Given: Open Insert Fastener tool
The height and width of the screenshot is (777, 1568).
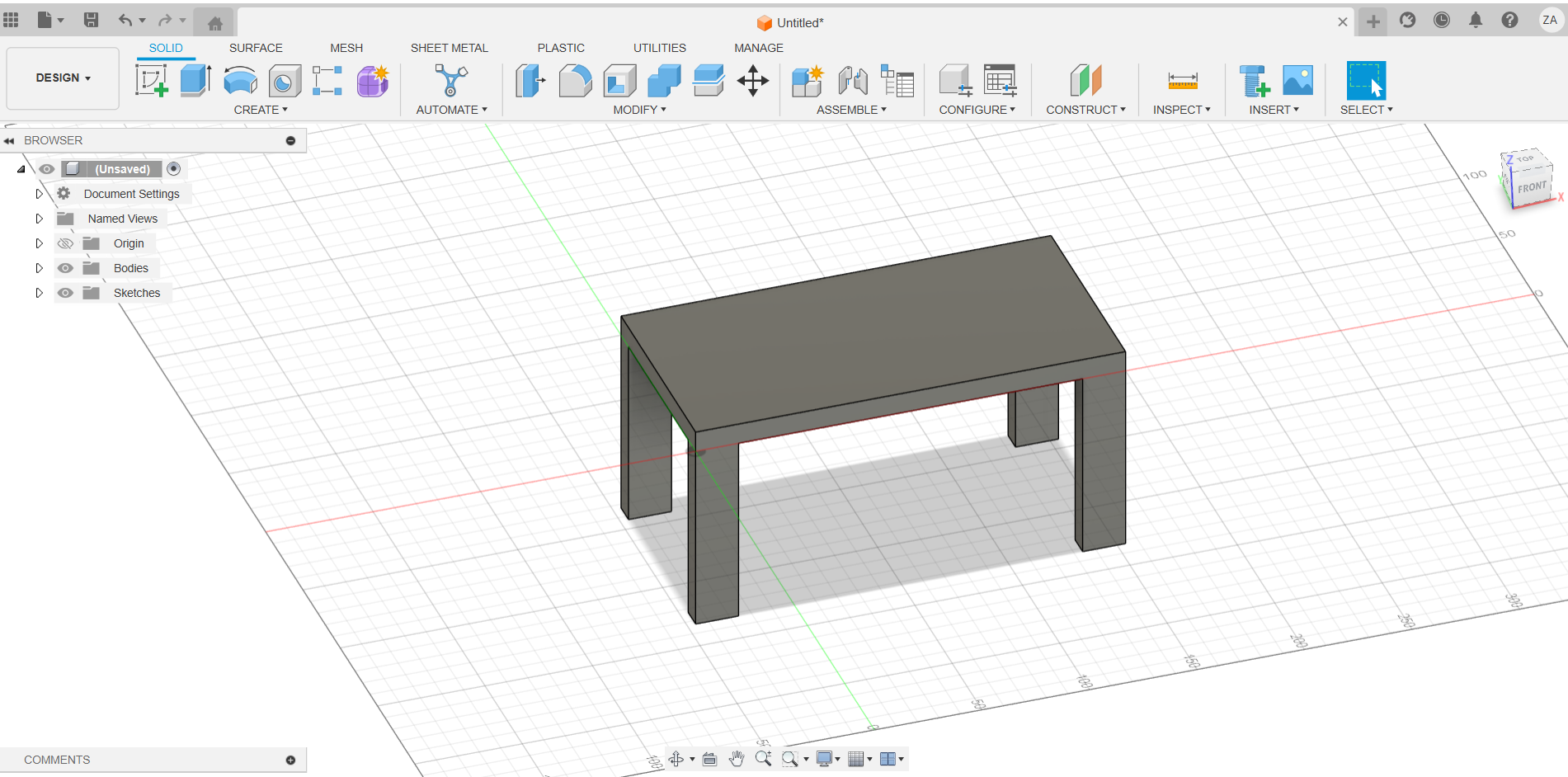Looking at the screenshot, I should coord(1254,81).
